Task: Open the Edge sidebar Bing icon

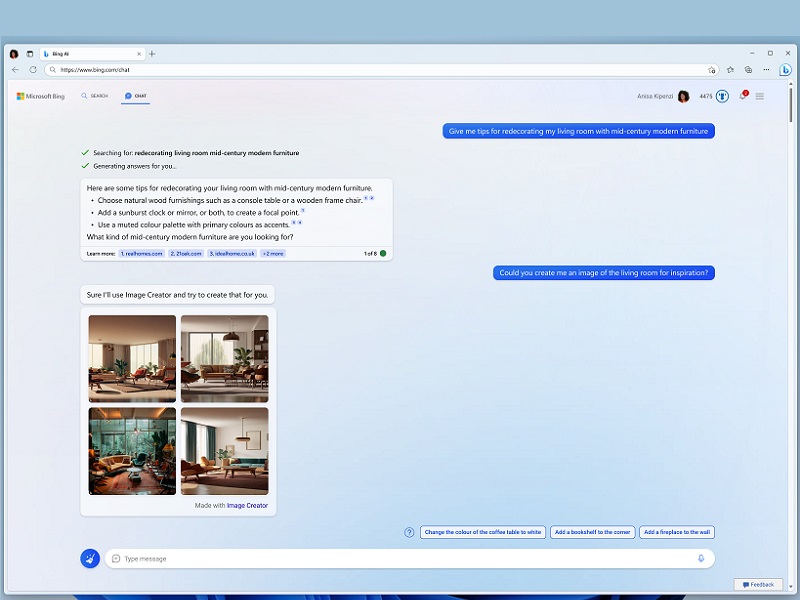Action: click(x=786, y=71)
